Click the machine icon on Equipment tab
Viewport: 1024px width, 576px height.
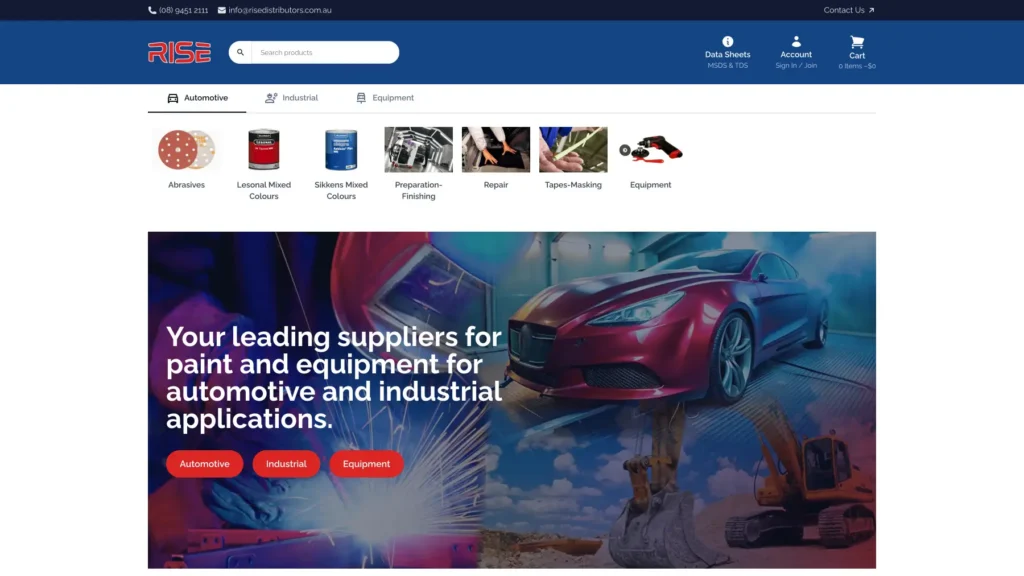pyautogui.click(x=361, y=98)
